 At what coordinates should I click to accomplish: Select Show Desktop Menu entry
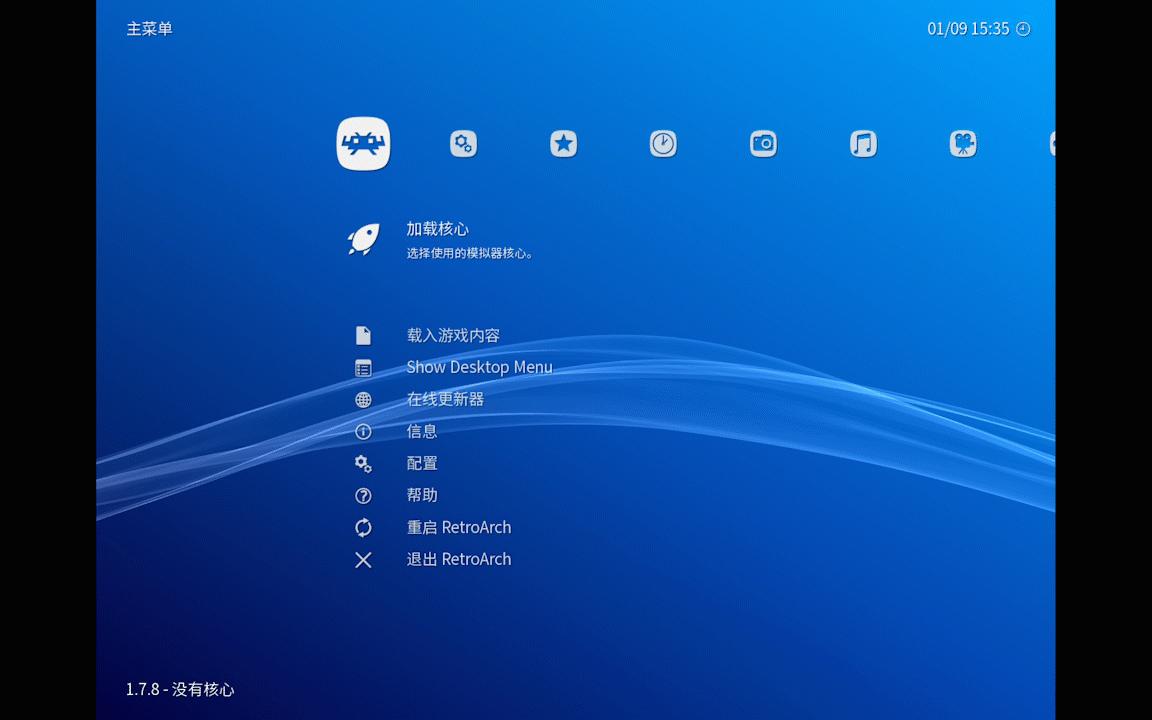479,367
